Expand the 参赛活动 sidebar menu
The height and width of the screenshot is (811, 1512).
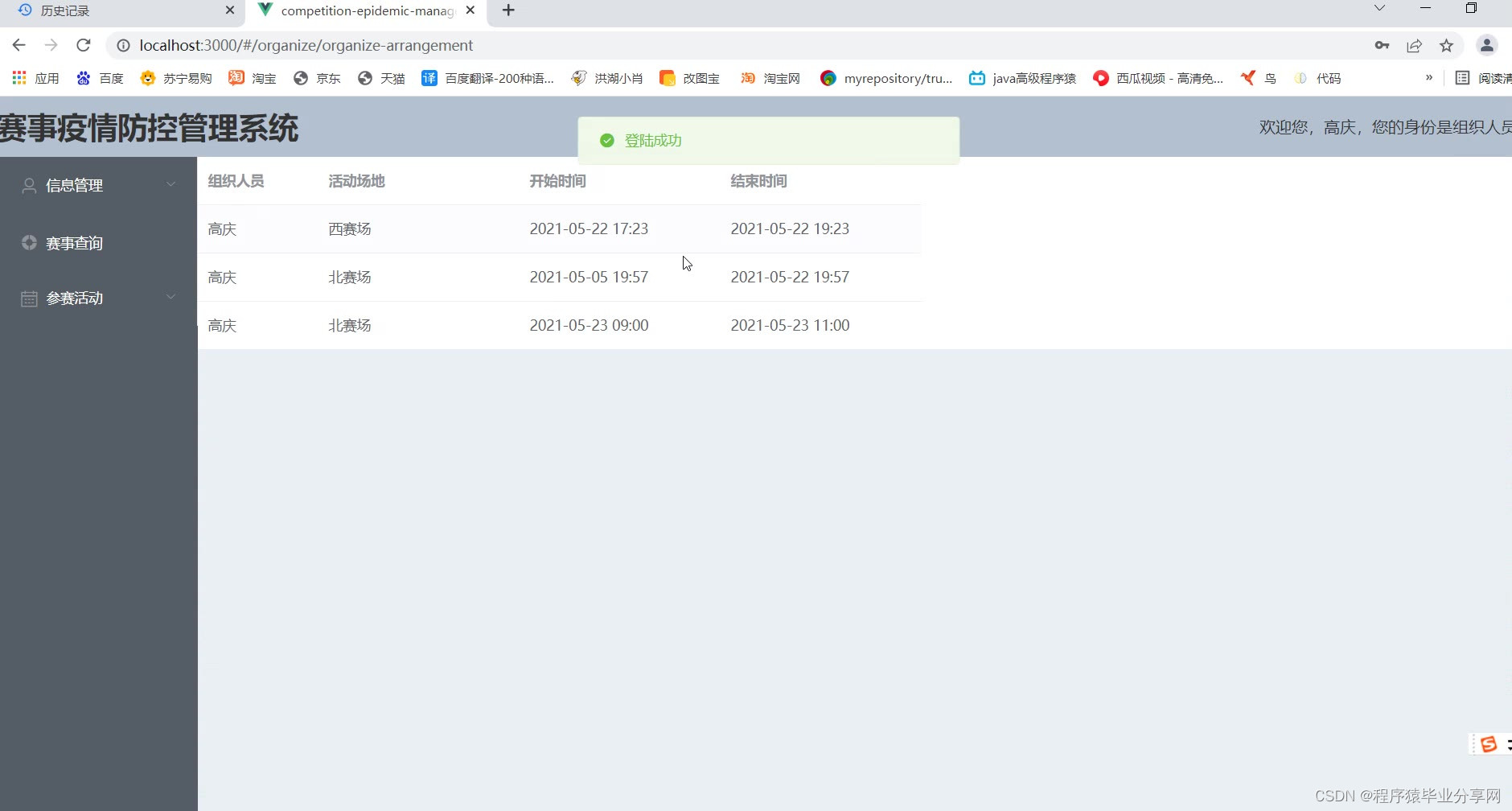coord(98,298)
